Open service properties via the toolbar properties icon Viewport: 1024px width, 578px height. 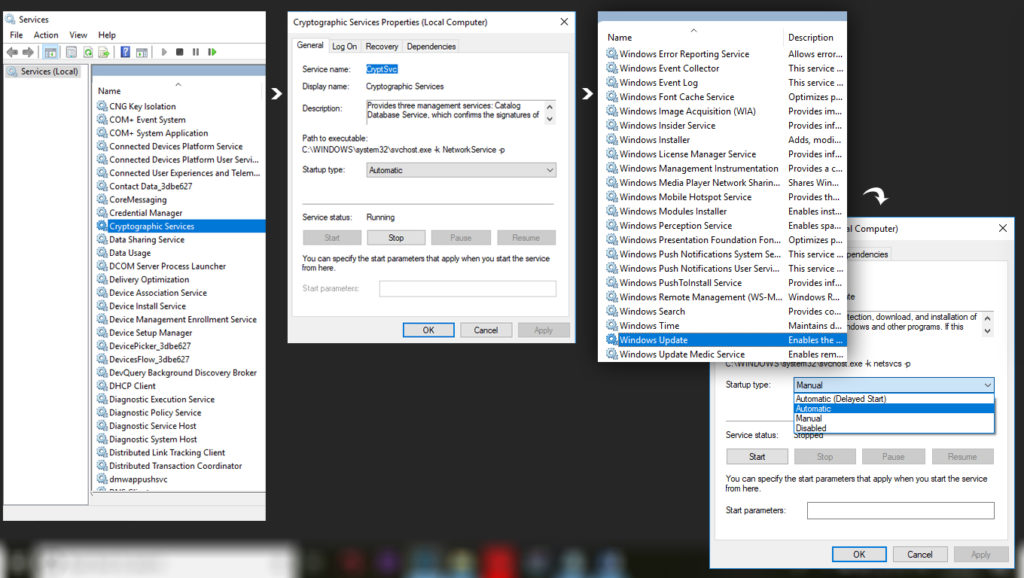pos(69,51)
